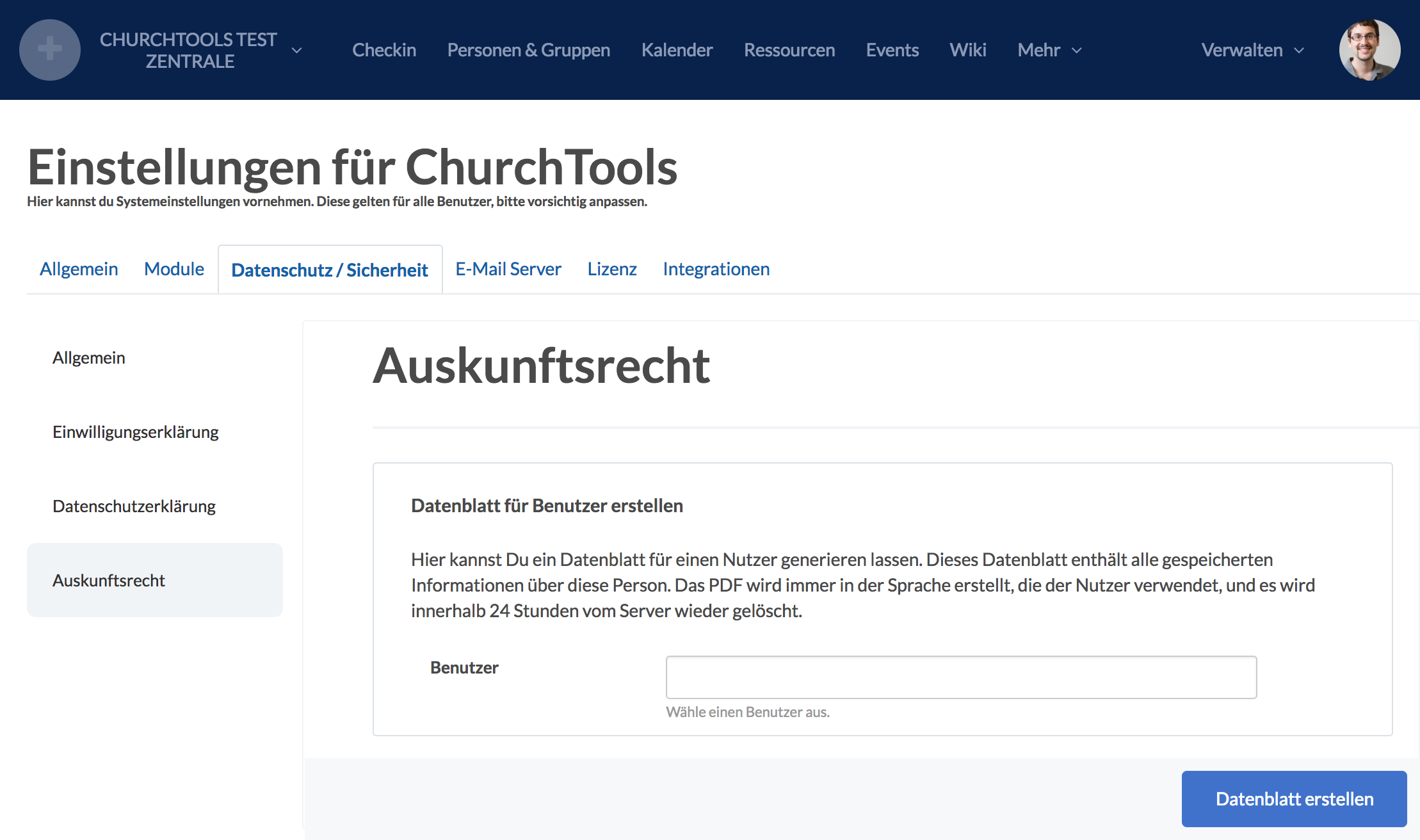The width and height of the screenshot is (1420, 840).
Task: Select Auskunftsrecht in the sidebar
Action: (x=155, y=580)
